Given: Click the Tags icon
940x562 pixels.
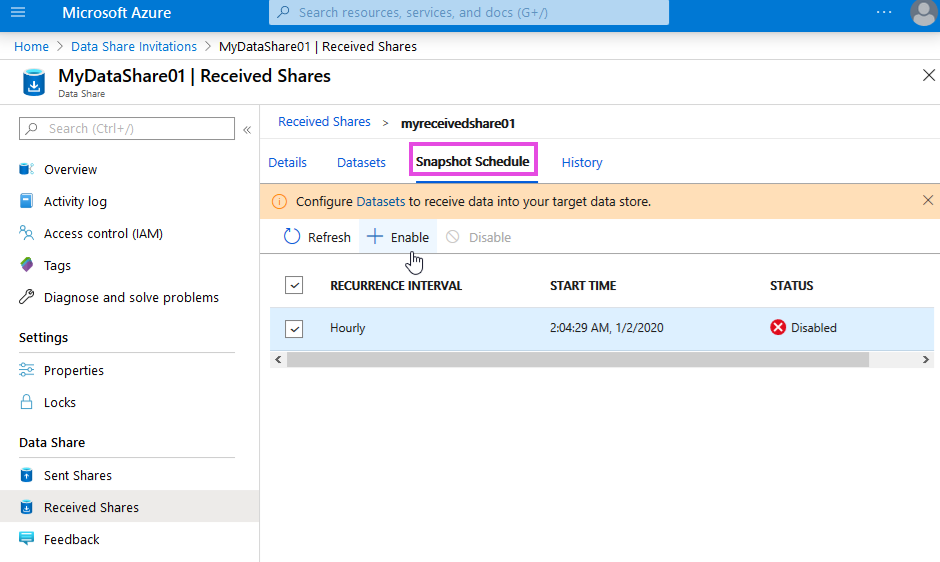Looking at the screenshot, I should point(26,265).
